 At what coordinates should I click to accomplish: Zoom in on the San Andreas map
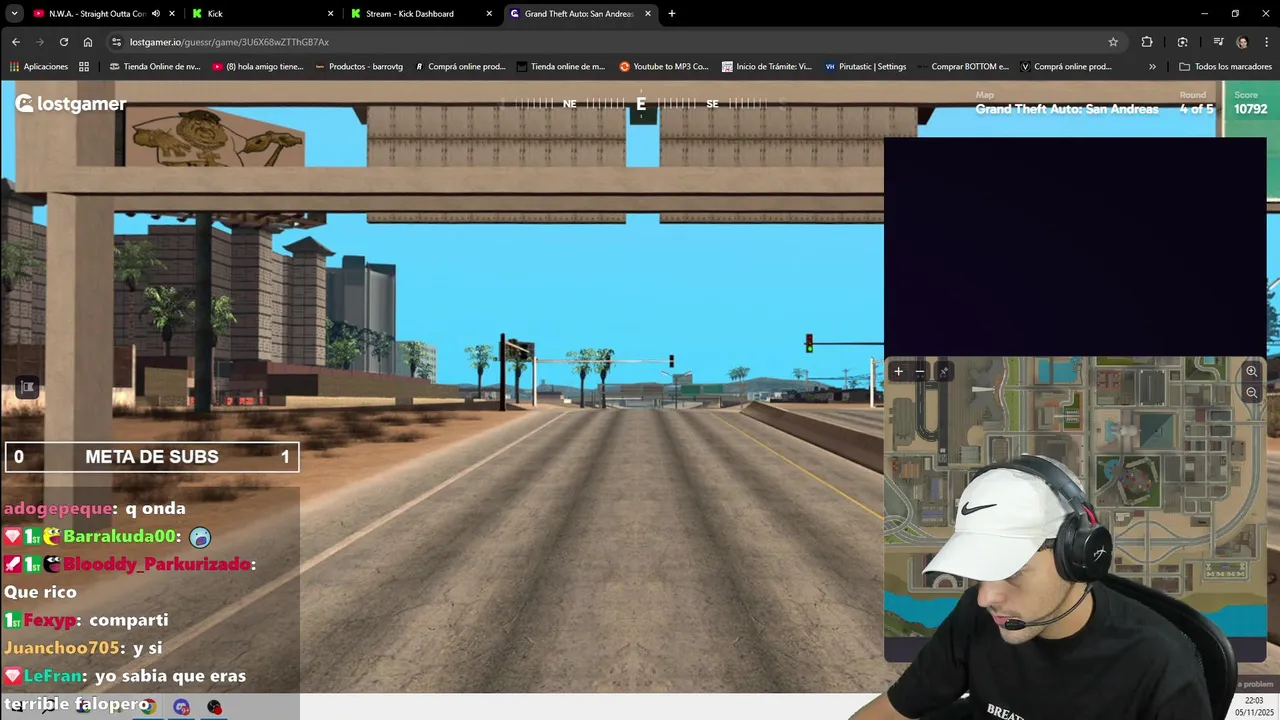pyautogui.click(x=1251, y=371)
